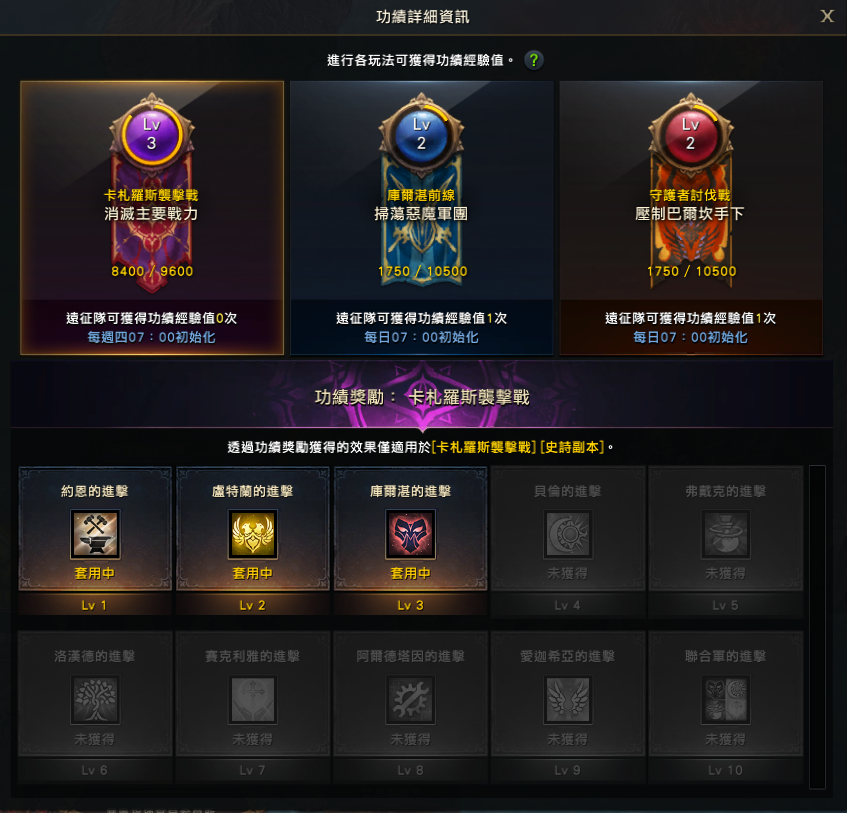Select the 卡札羅斯襲擊戰 purple banner card

[x=152, y=218]
